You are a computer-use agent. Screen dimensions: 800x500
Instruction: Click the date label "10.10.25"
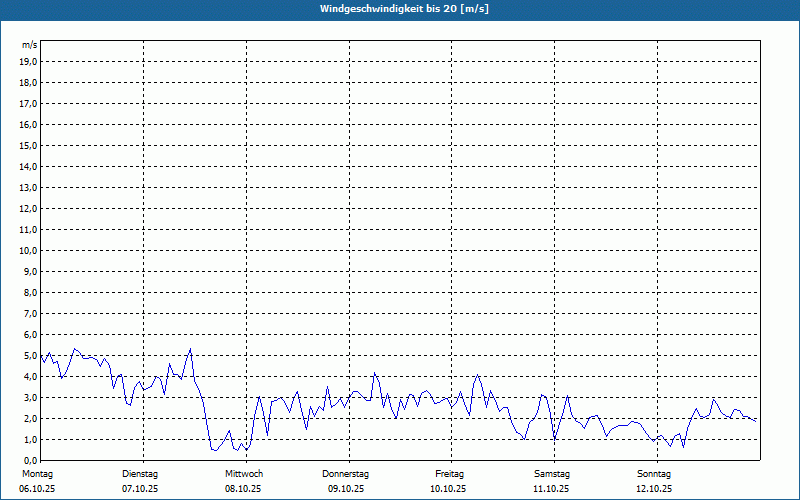click(x=449, y=489)
